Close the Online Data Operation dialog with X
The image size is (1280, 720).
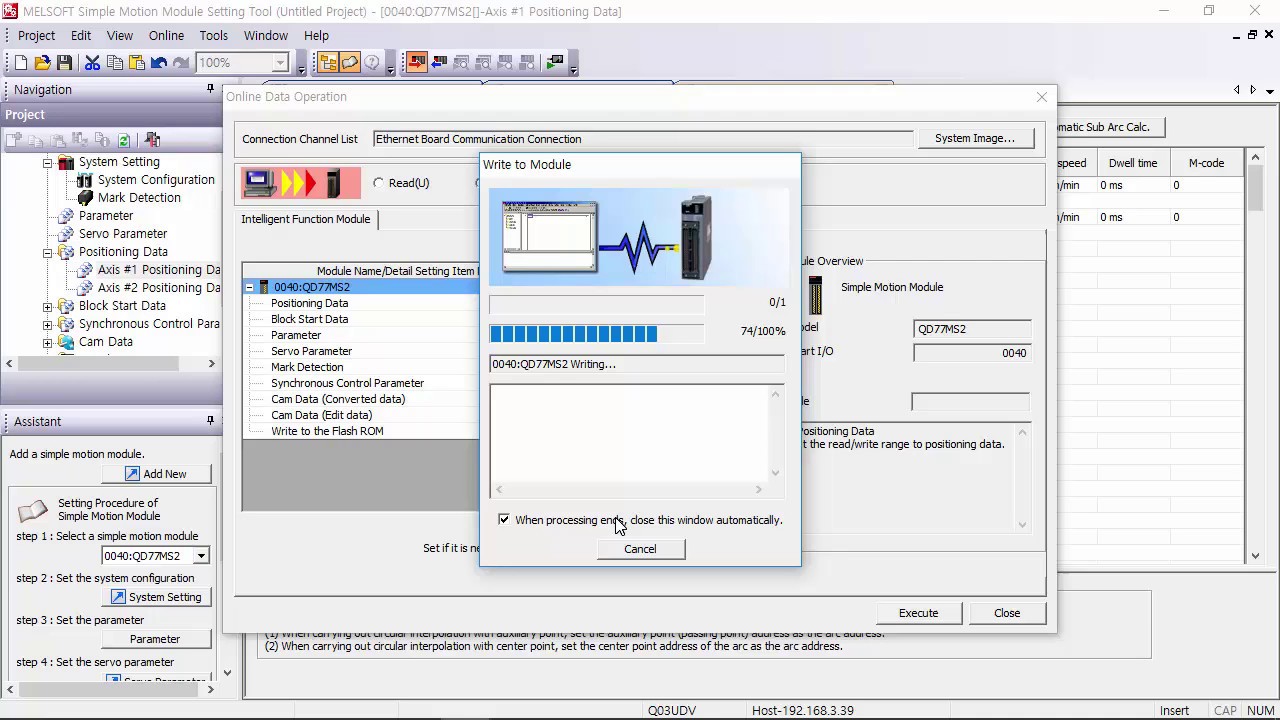point(1042,97)
